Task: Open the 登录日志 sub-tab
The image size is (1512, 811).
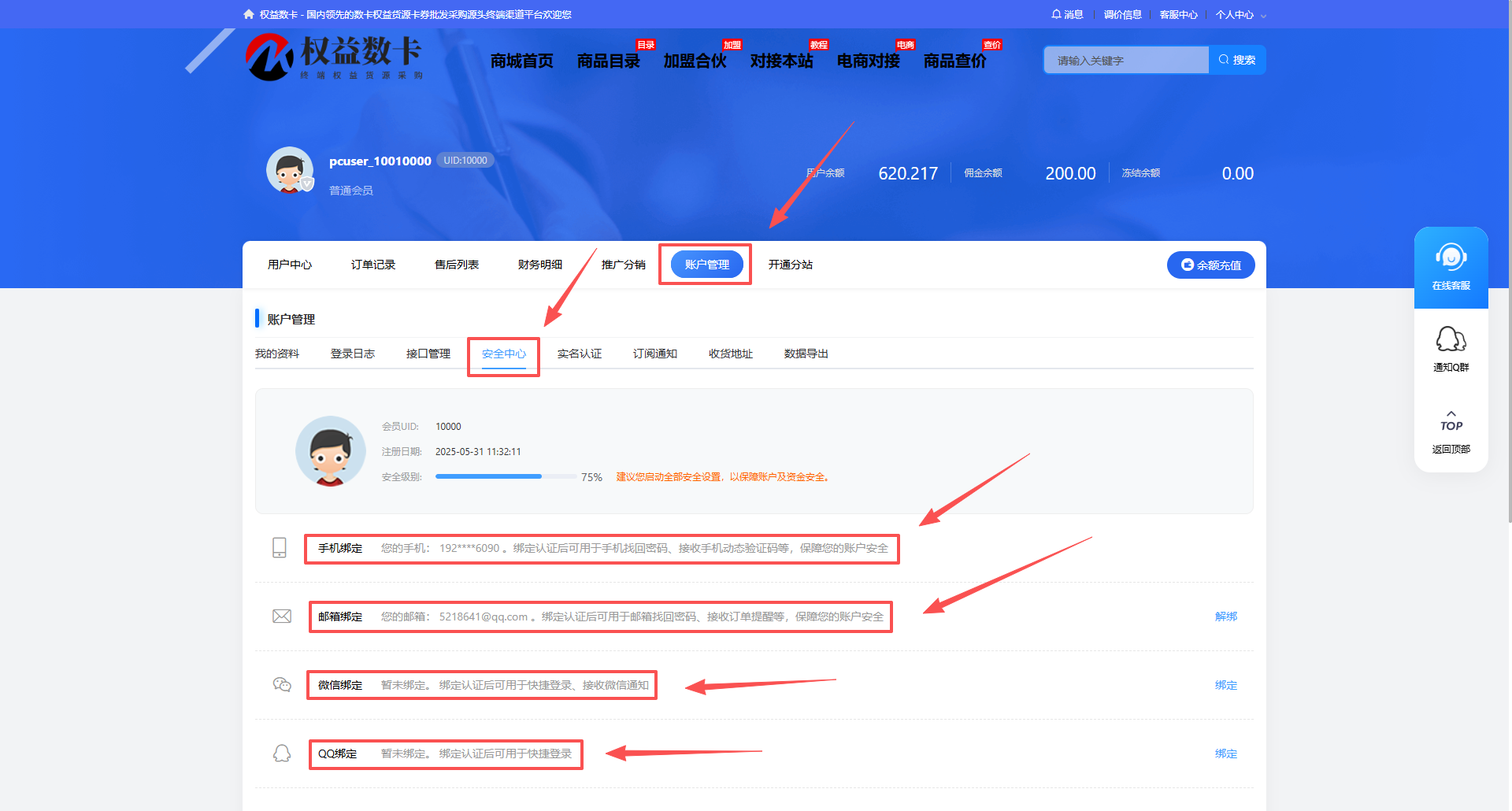Action: (352, 354)
